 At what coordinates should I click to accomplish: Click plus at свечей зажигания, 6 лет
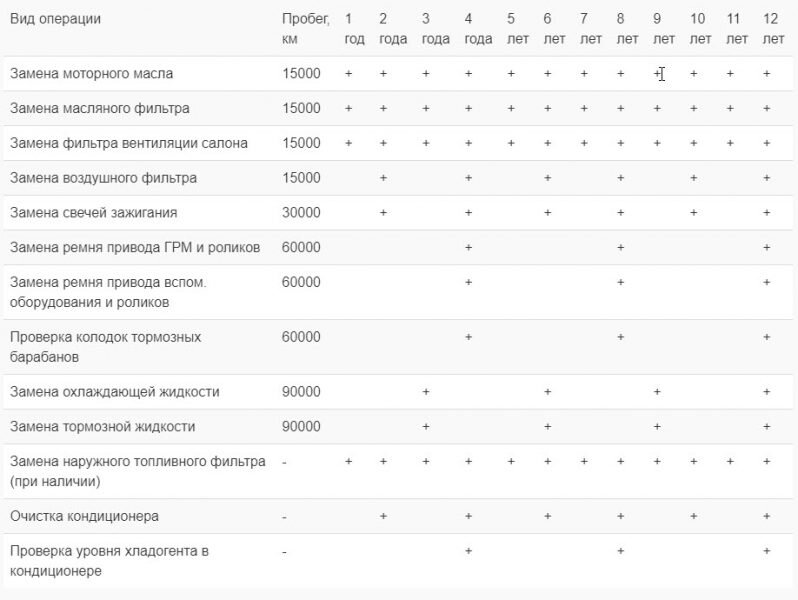pyautogui.click(x=548, y=213)
